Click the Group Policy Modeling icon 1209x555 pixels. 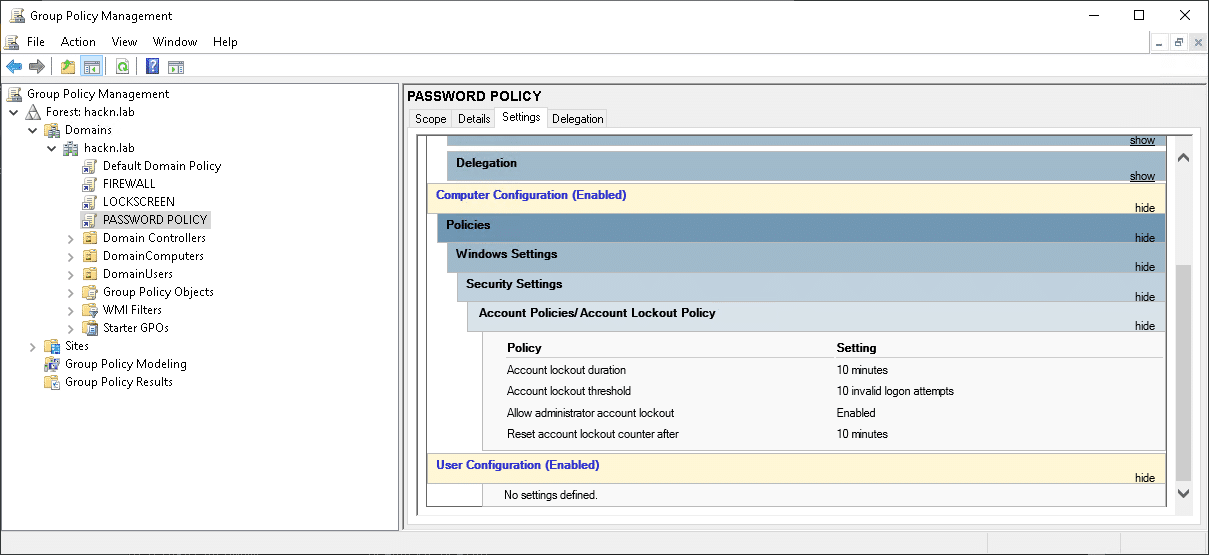pos(52,364)
